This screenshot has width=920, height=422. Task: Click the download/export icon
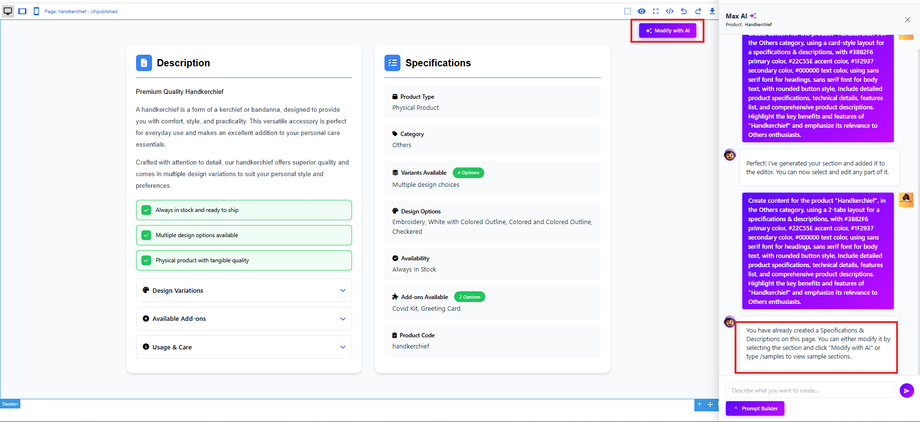click(x=711, y=11)
